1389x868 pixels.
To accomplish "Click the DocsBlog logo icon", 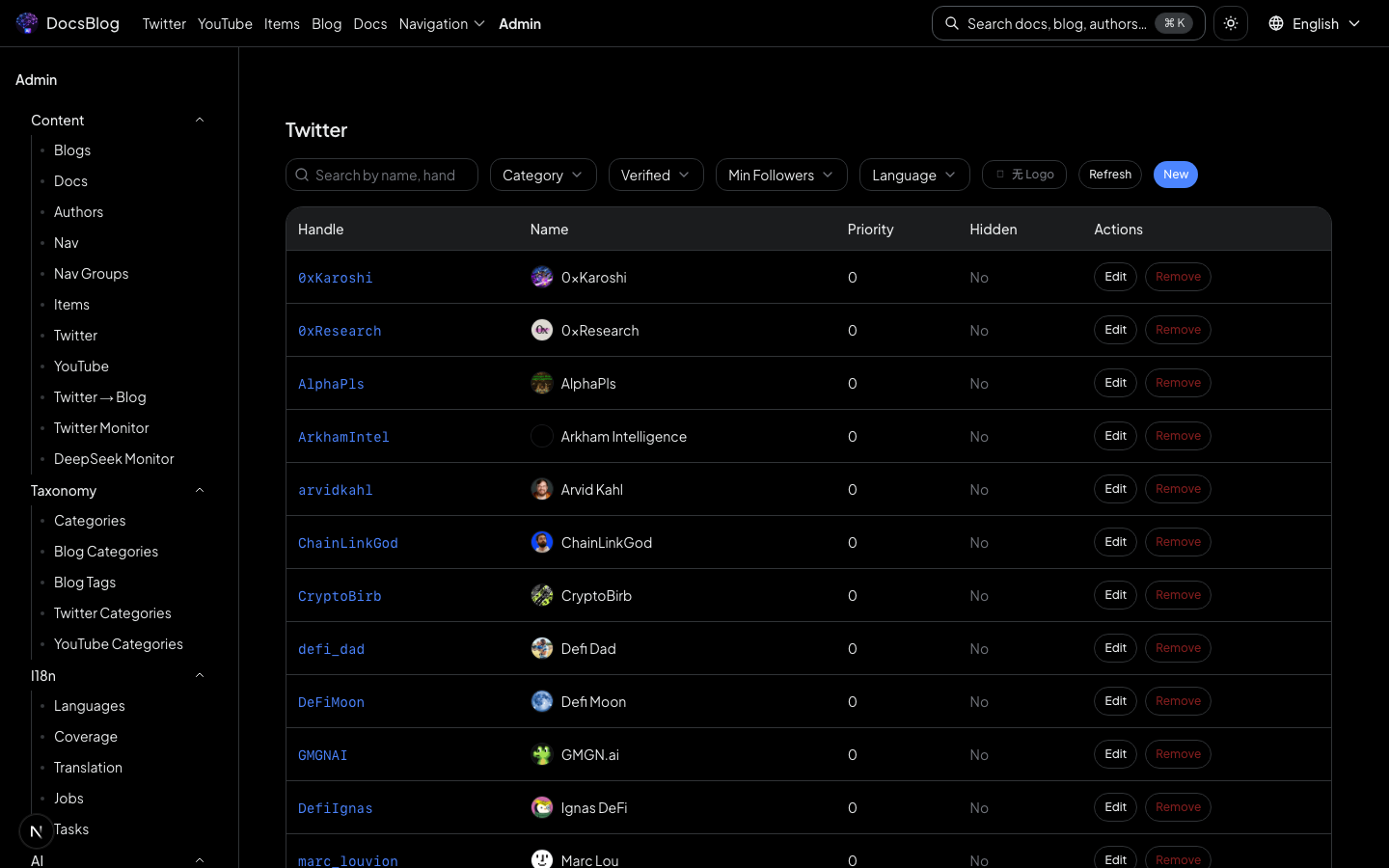I will point(27,23).
